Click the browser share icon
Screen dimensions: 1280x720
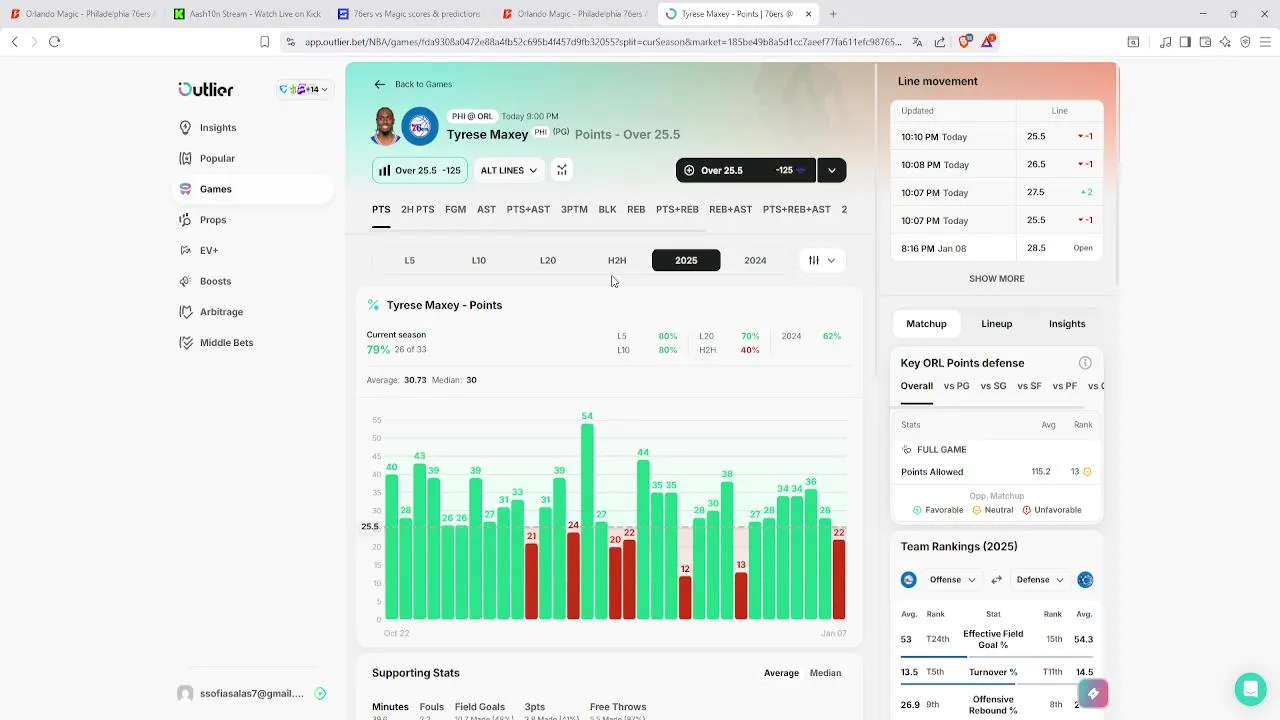point(940,42)
